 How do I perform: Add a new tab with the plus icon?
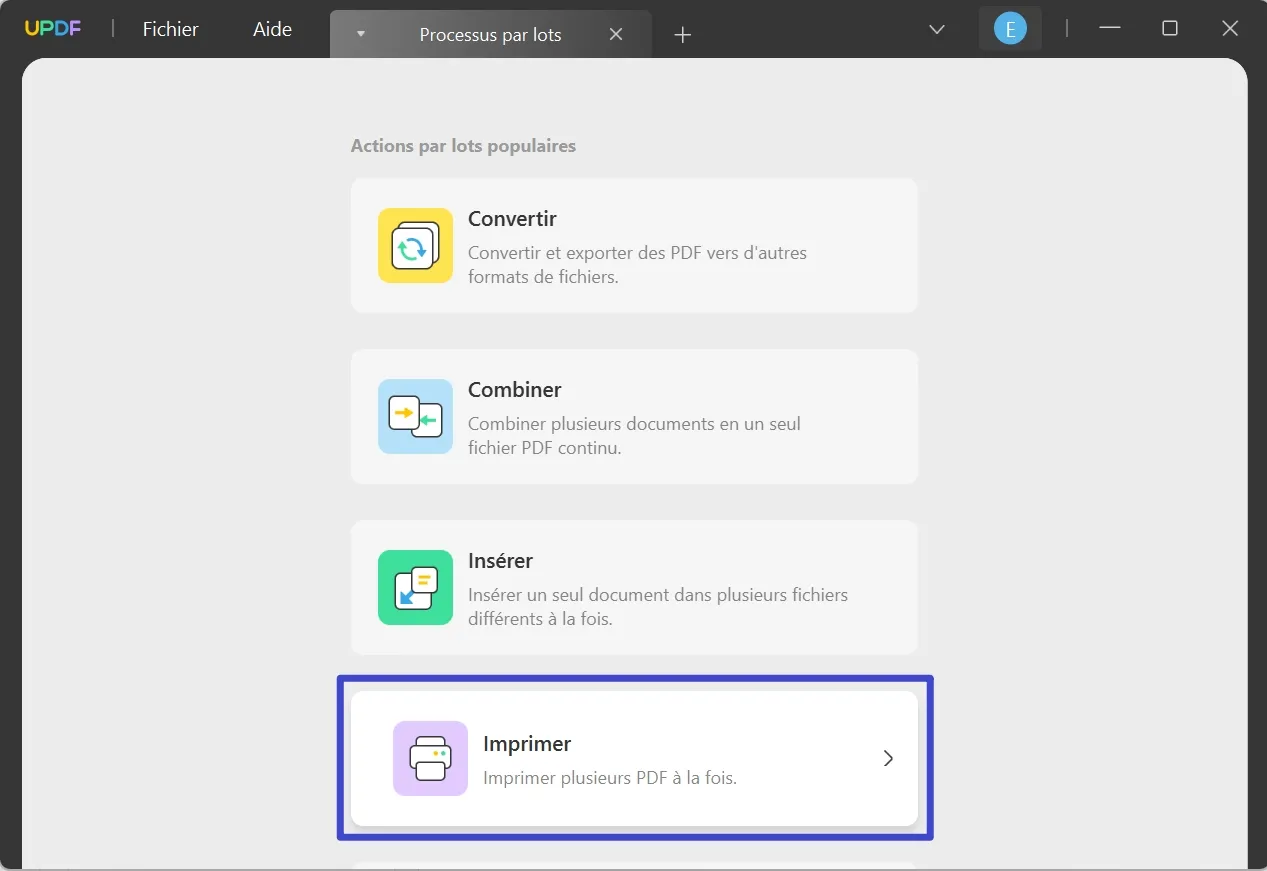pos(683,35)
